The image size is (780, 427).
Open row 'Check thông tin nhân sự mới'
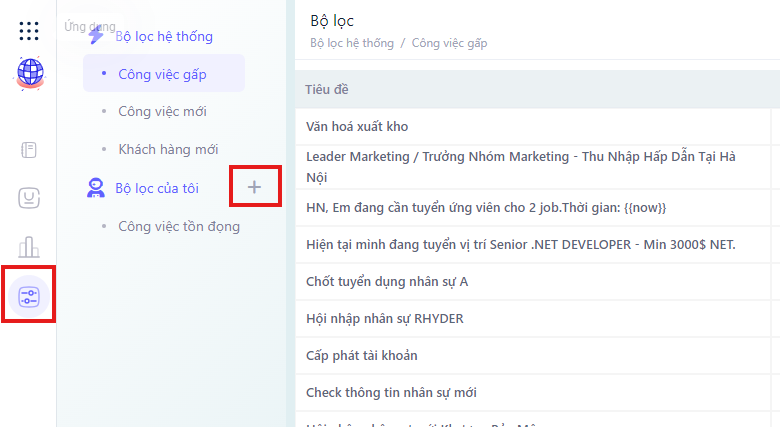[x=533, y=393]
